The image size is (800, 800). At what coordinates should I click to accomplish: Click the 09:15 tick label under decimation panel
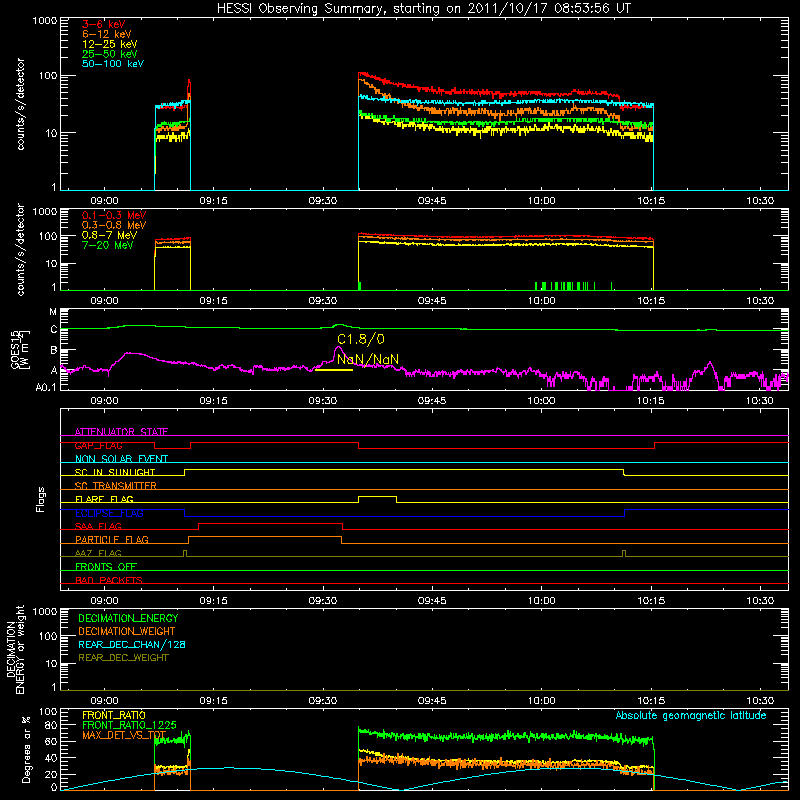pyautogui.click(x=213, y=701)
